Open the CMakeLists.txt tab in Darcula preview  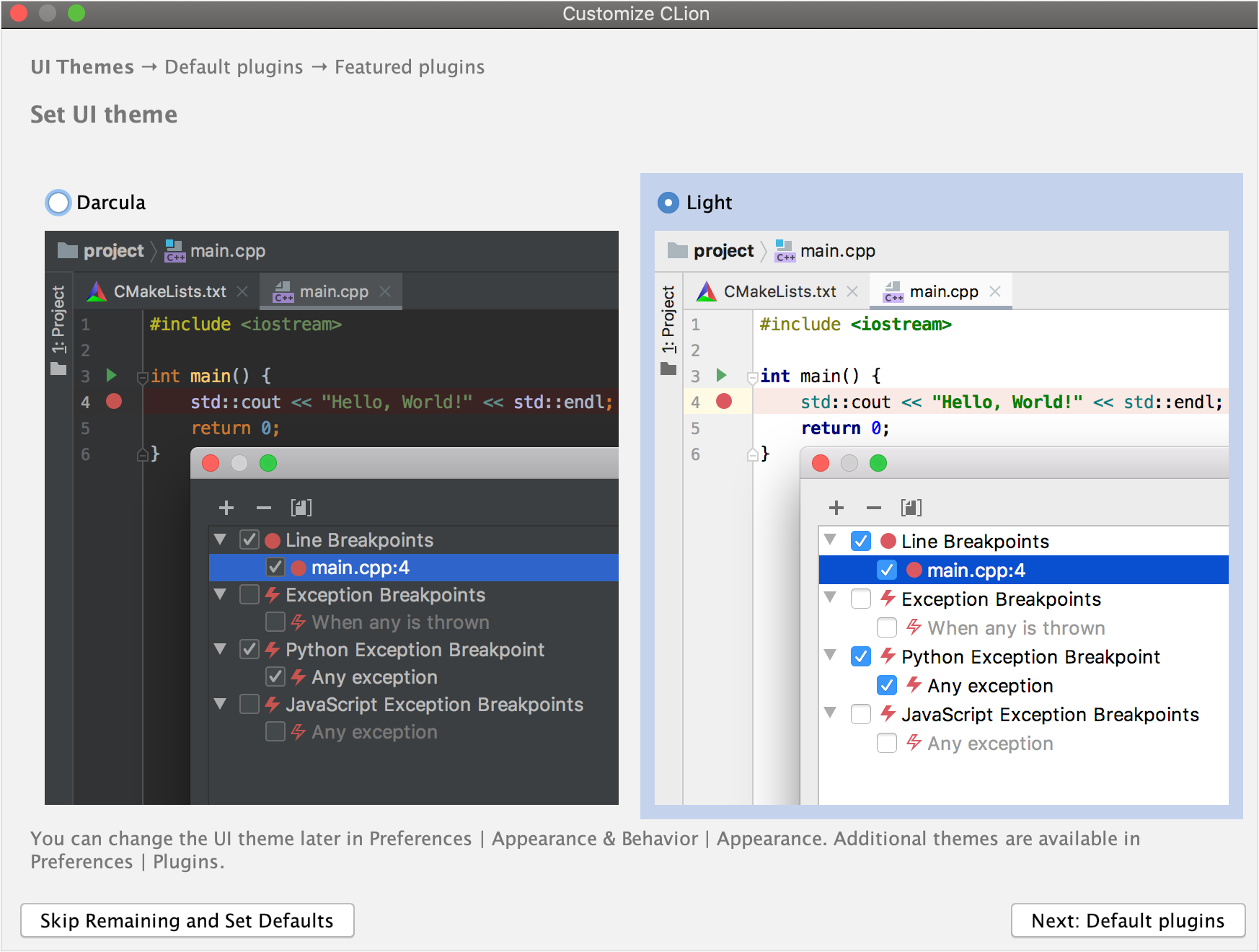(169, 291)
